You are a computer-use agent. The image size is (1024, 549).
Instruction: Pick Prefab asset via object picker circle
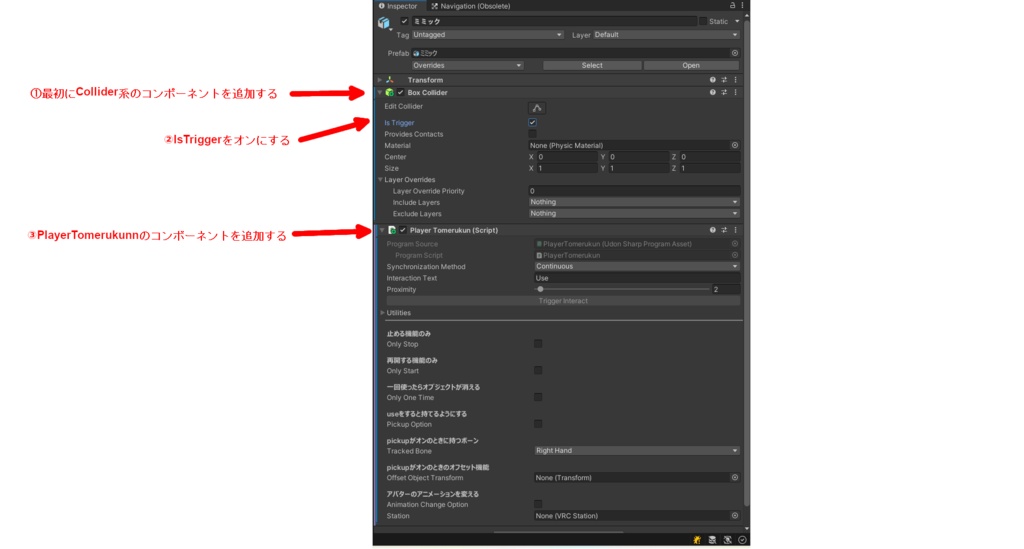[x=735, y=53]
